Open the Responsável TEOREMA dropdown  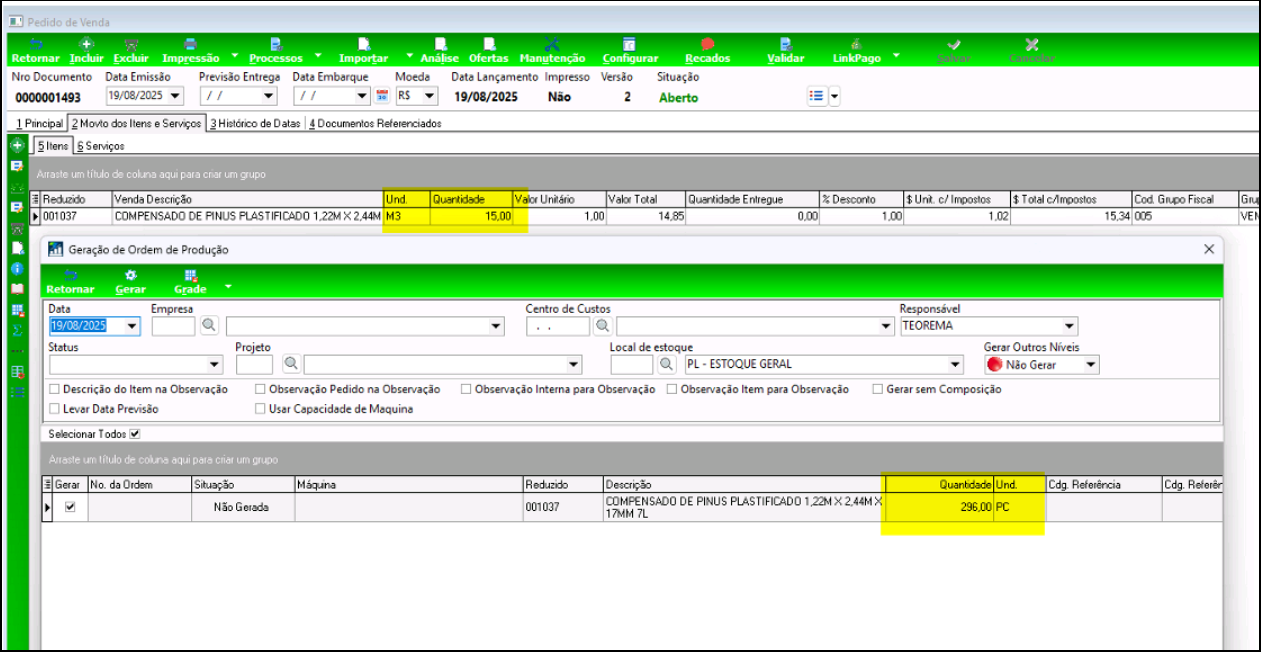pyautogui.click(x=1070, y=326)
